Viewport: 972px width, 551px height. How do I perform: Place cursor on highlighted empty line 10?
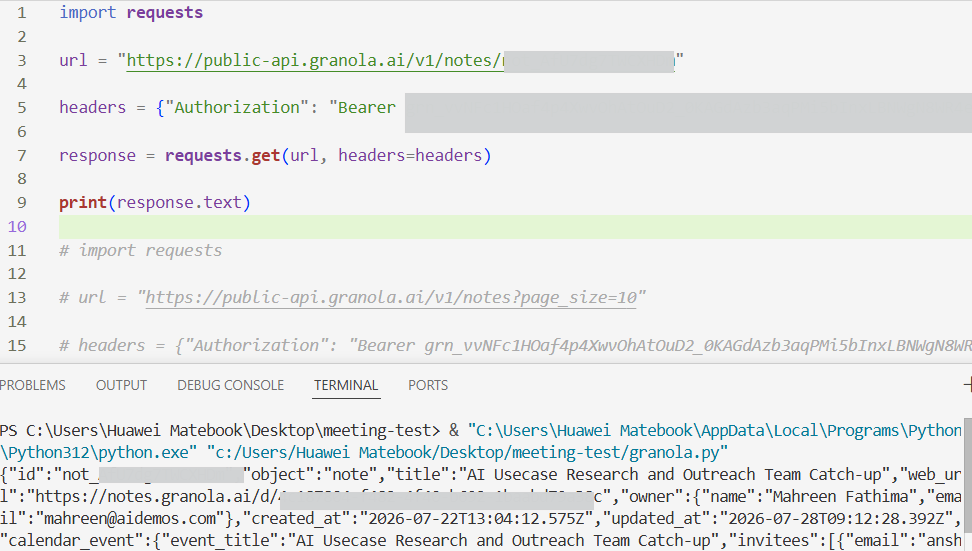515,227
